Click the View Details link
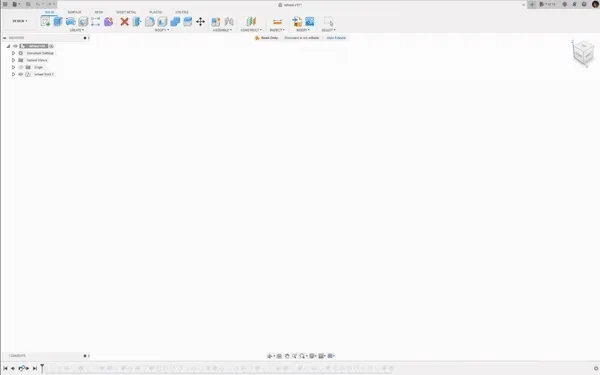The height and width of the screenshot is (375, 600). (336, 38)
